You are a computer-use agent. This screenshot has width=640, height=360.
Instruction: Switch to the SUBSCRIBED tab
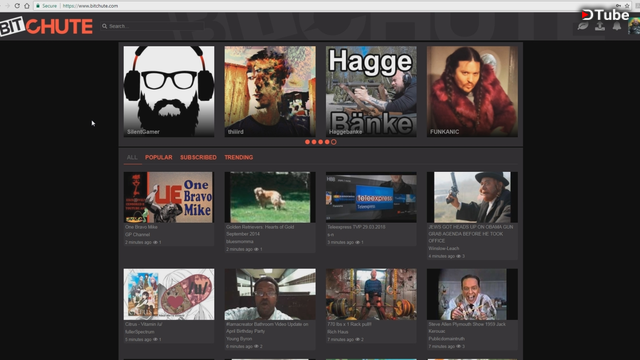point(198,157)
